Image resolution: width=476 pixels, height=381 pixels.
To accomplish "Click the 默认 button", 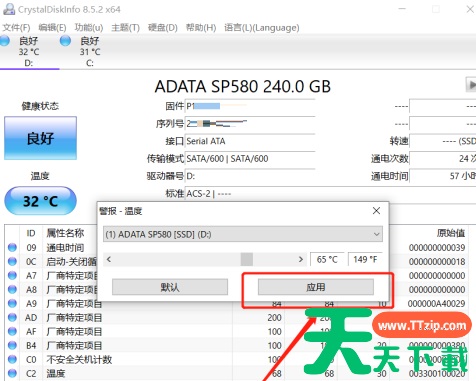I will pos(170,287).
